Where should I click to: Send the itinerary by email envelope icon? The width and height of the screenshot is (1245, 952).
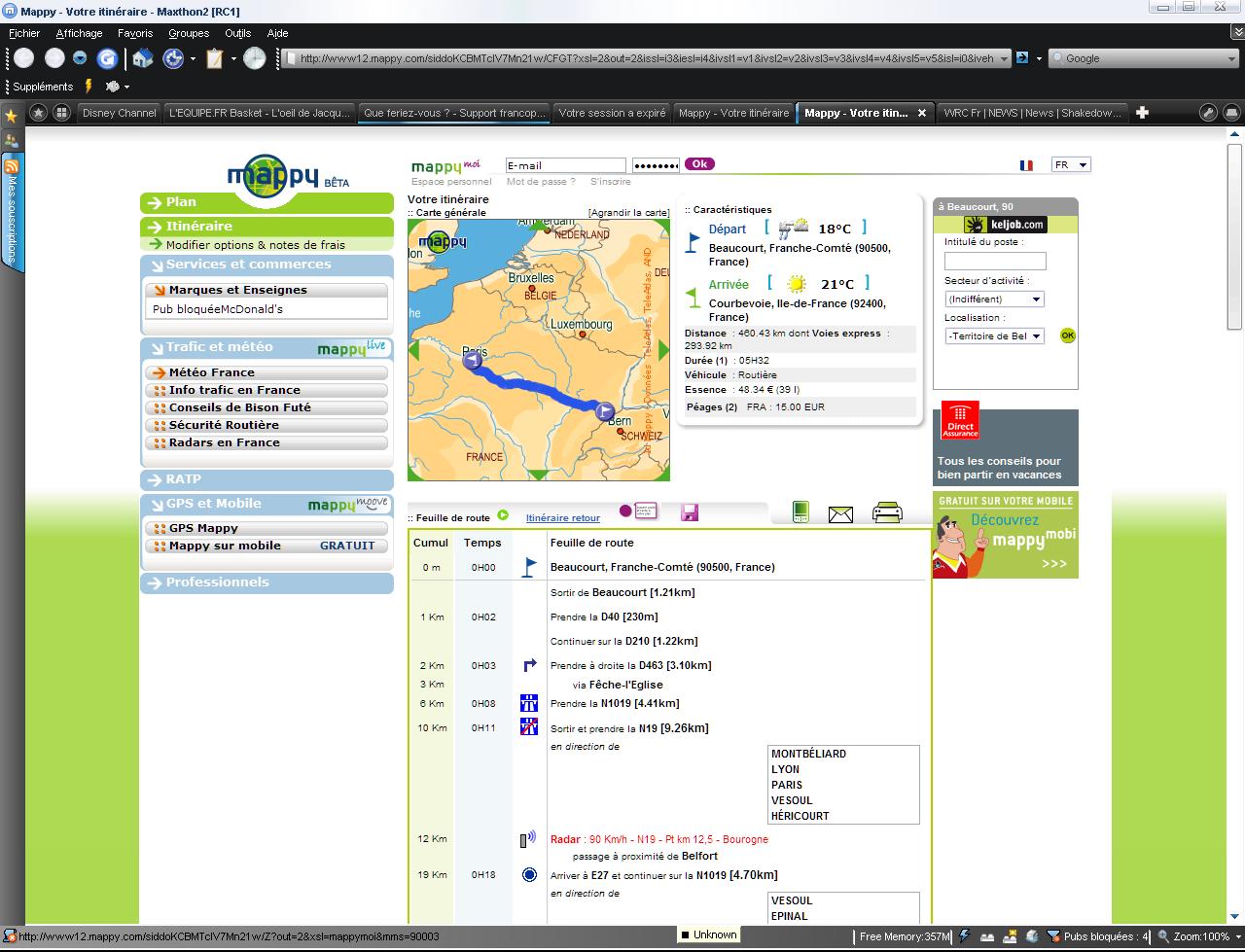840,514
